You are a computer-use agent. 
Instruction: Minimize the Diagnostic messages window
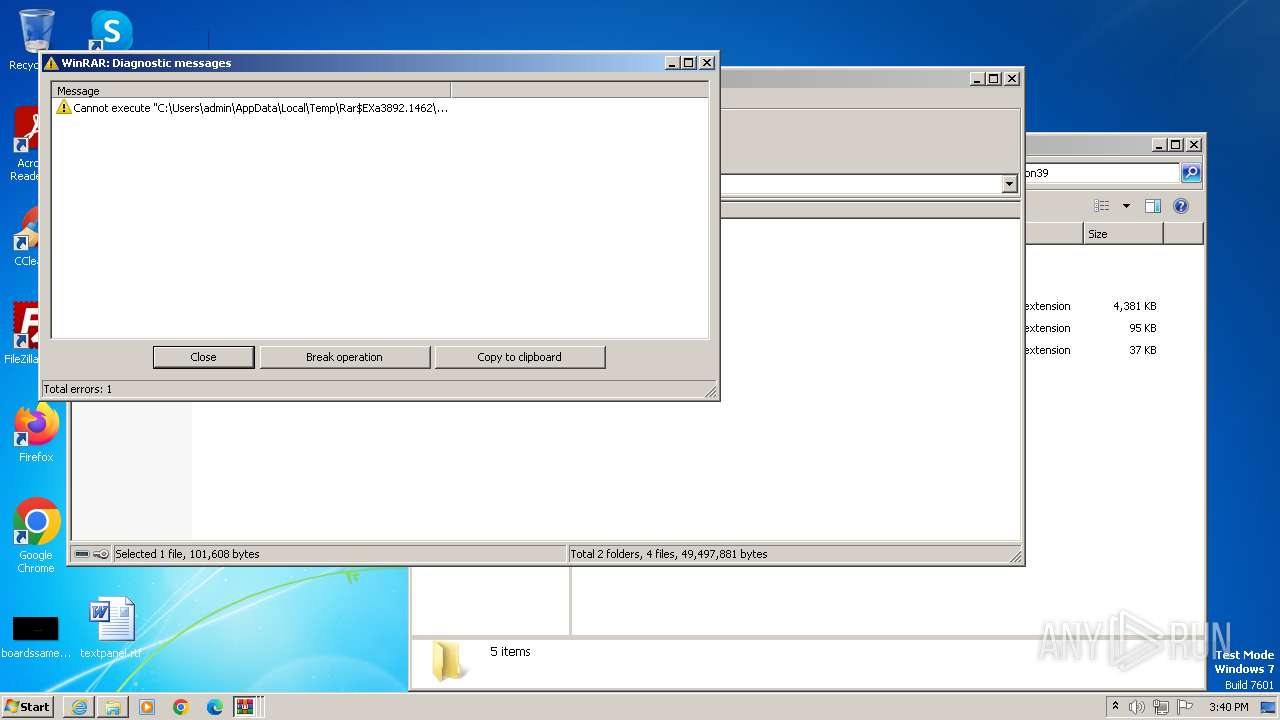[x=673, y=62]
